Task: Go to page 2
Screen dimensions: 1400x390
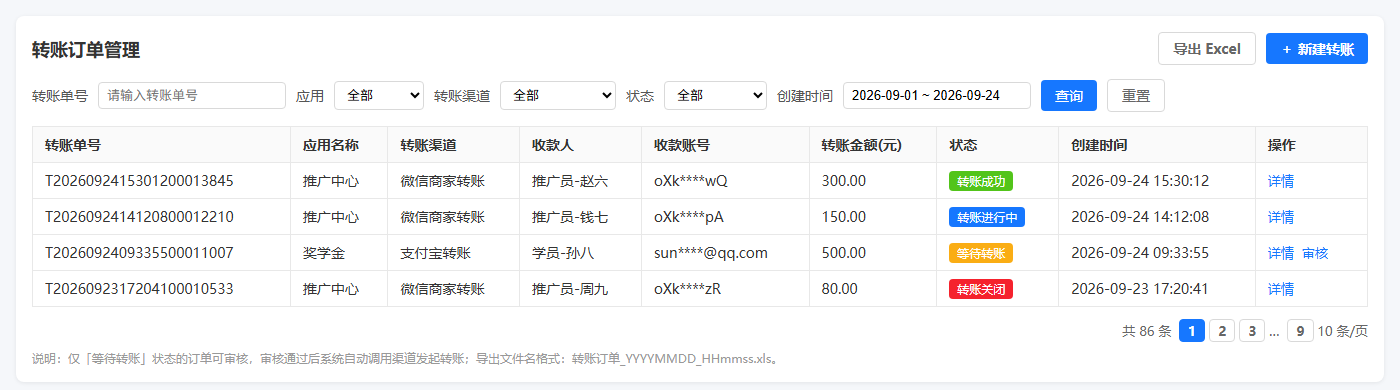Action: [x=1222, y=331]
